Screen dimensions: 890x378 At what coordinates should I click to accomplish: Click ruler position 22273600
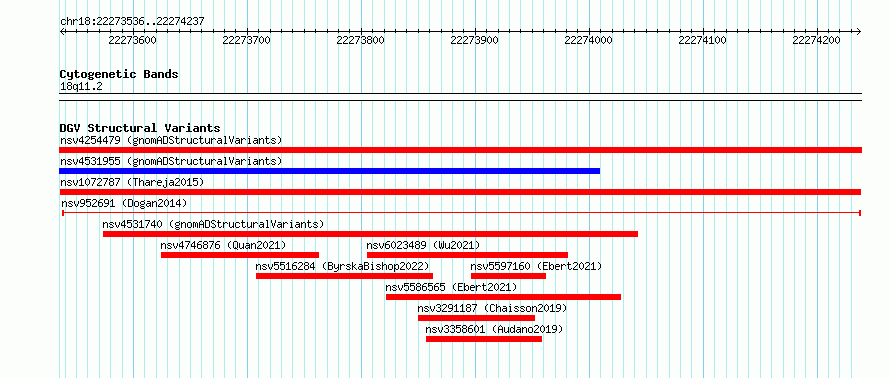point(132,40)
